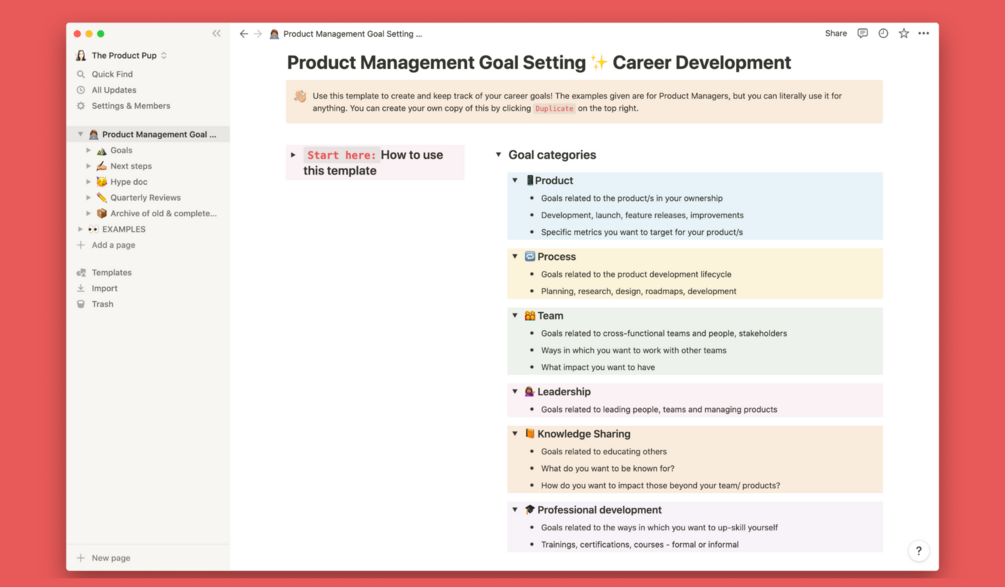Image resolution: width=1005 pixels, height=587 pixels.
Task: Favorite this page with the star icon
Action: (904, 33)
